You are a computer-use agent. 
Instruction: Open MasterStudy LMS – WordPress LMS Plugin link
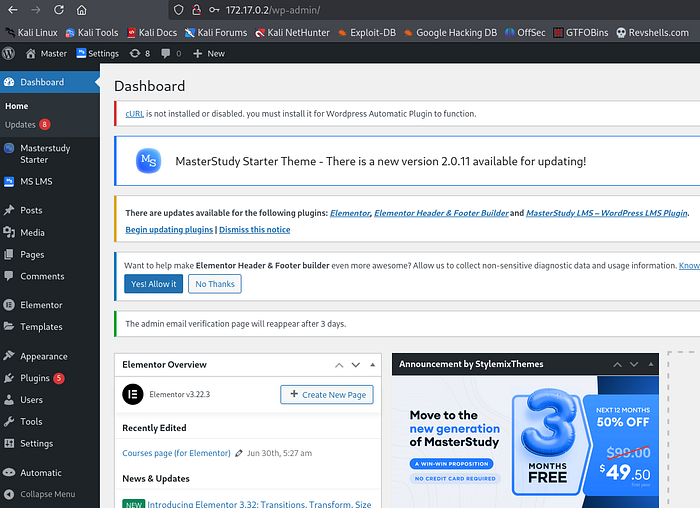[x=607, y=213]
